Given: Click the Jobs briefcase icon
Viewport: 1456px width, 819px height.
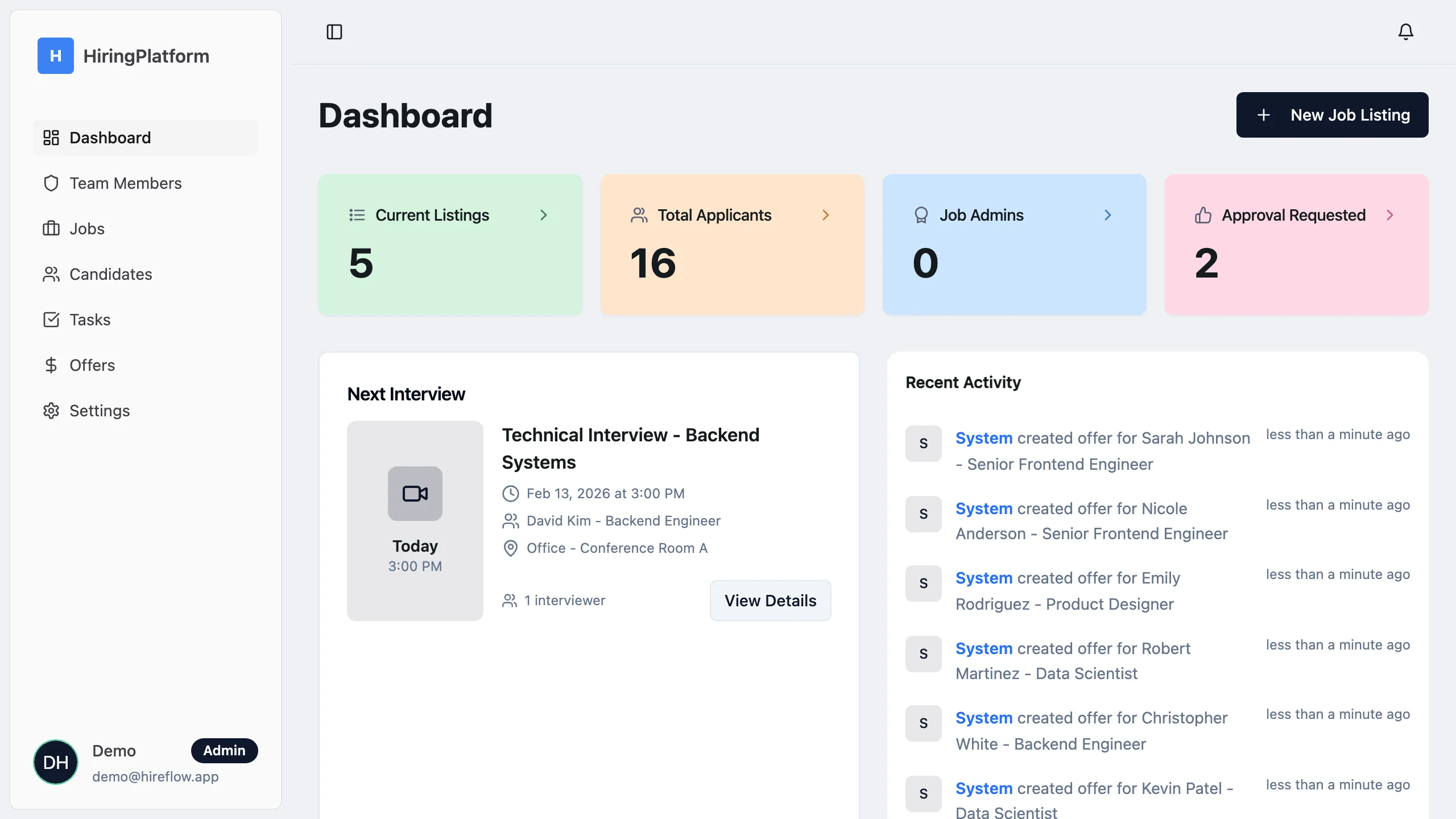Looking at the screenshot, I should 52,229.
